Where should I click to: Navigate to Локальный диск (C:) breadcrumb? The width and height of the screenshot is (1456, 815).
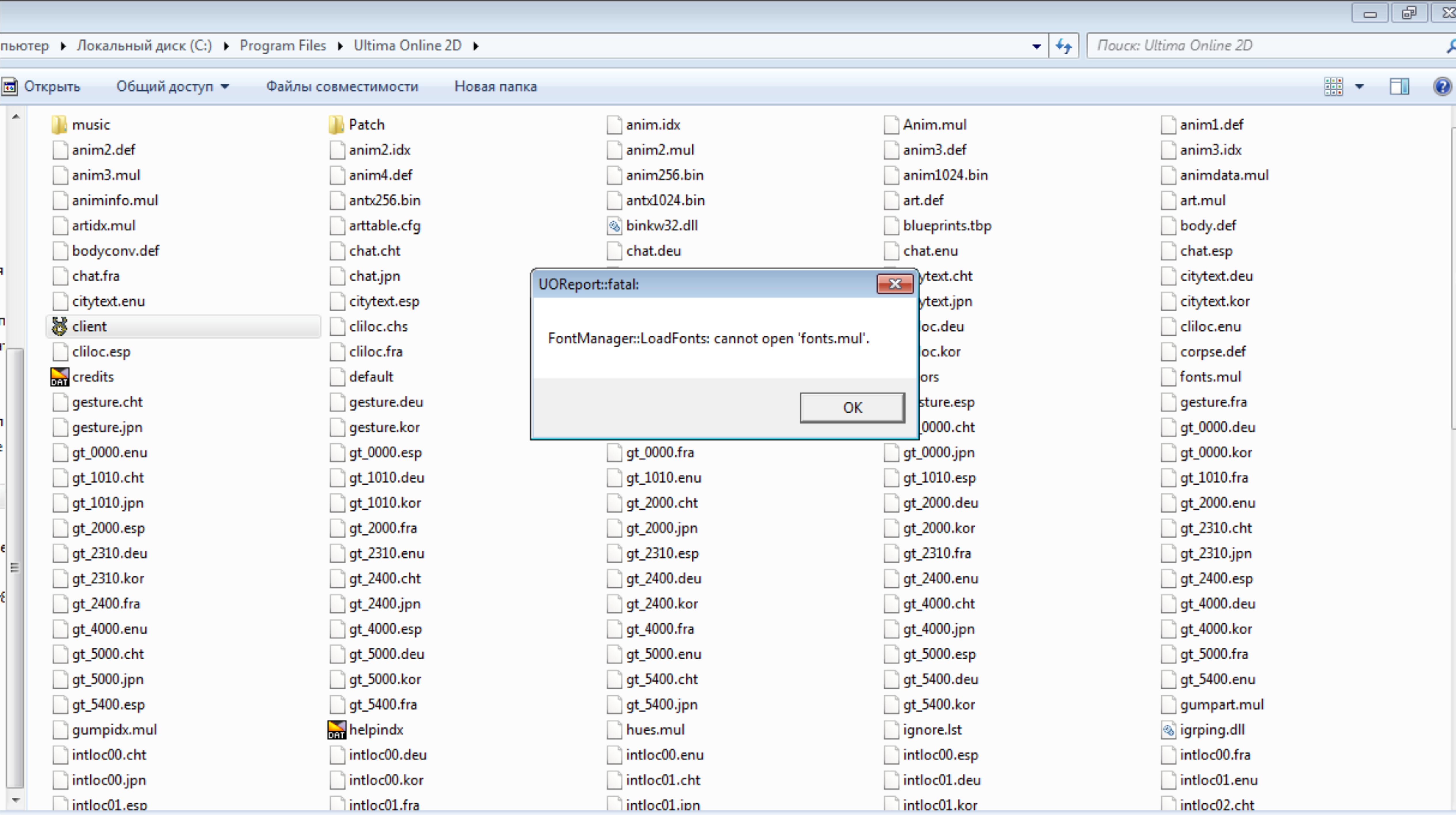144,46
